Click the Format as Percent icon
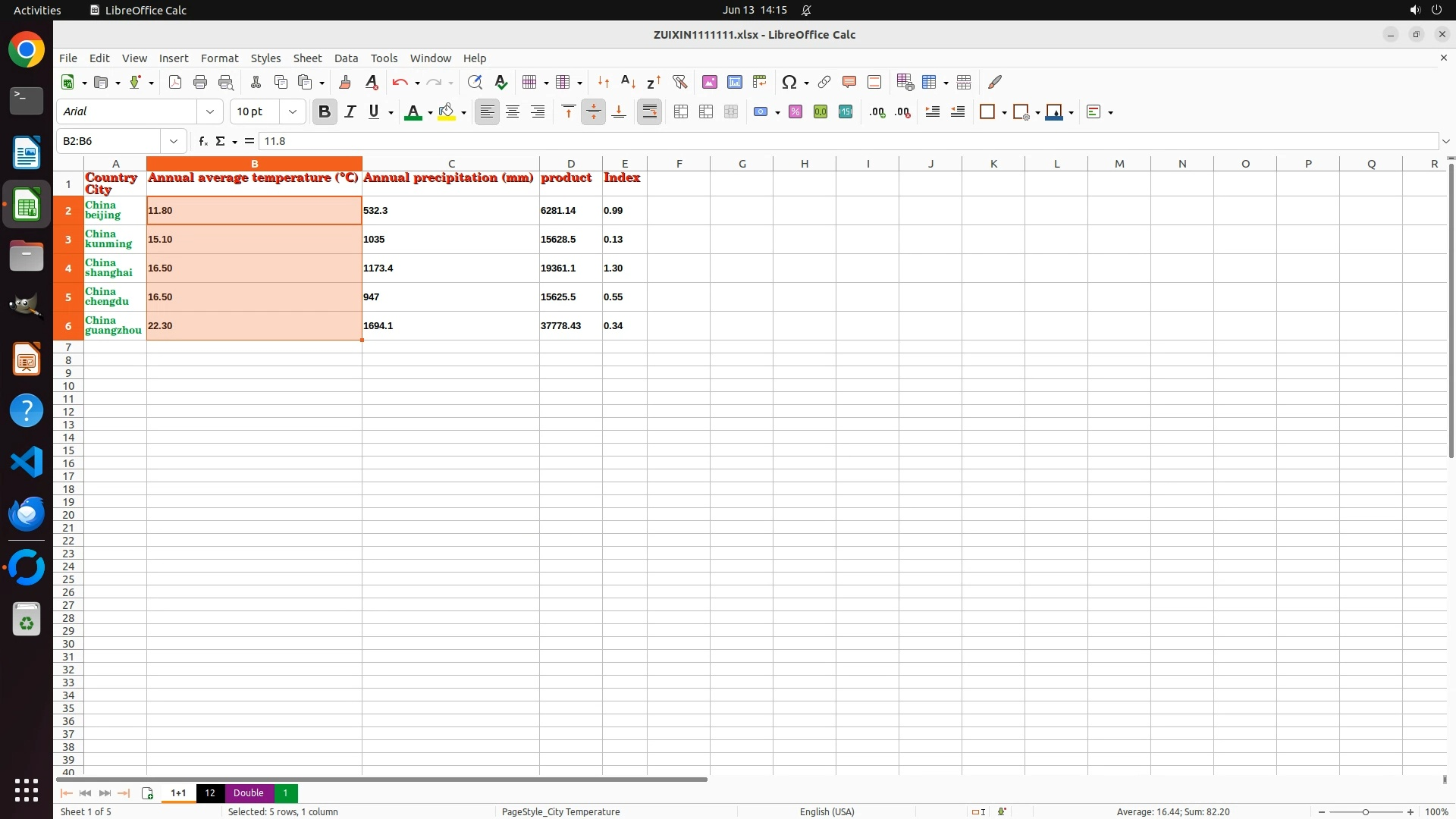1456x819 pixels. 795,112
